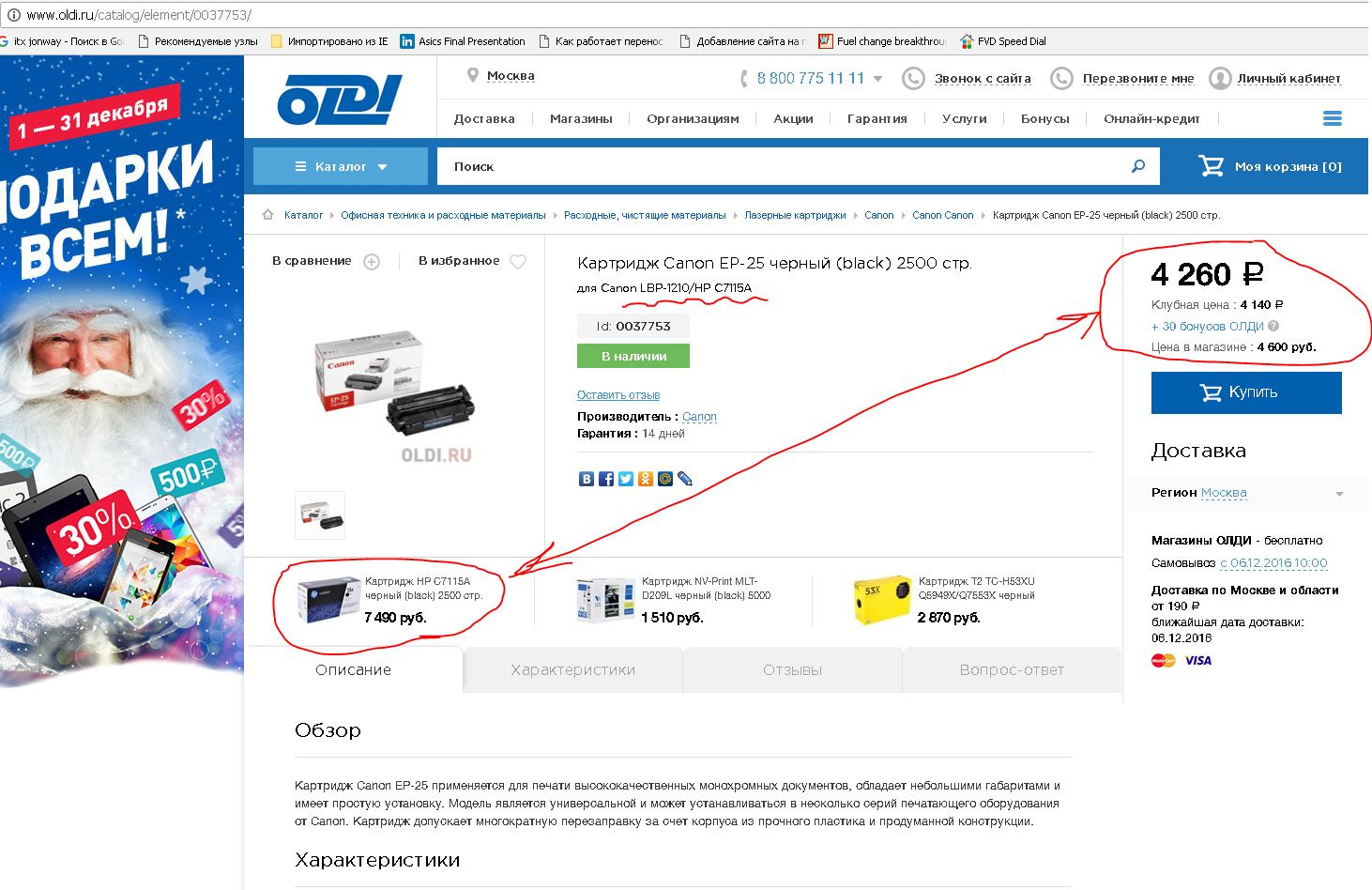Open the Отзывы tab

(793, 670)
